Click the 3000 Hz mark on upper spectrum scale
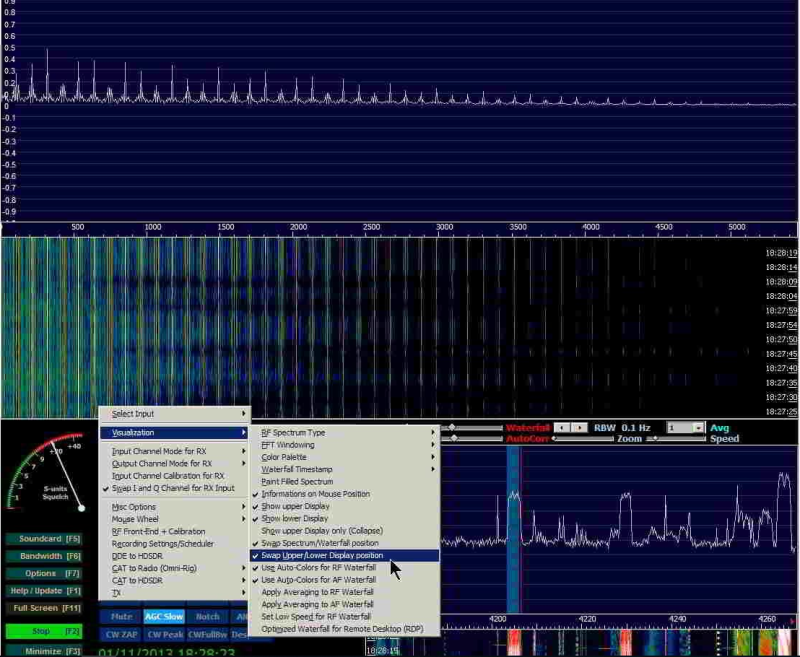This screenshot has width=800, height=657. [445, 228]
